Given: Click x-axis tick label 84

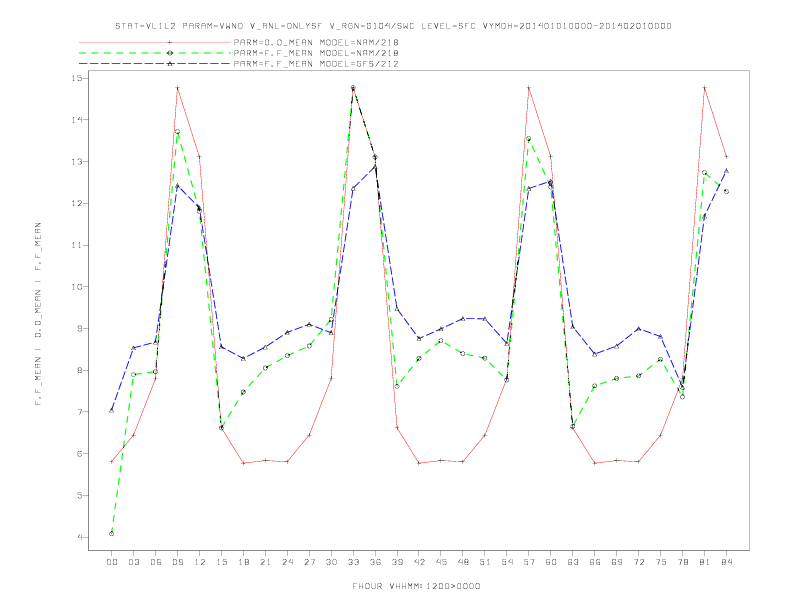Looking at the screenshot, I should [726, 562].
